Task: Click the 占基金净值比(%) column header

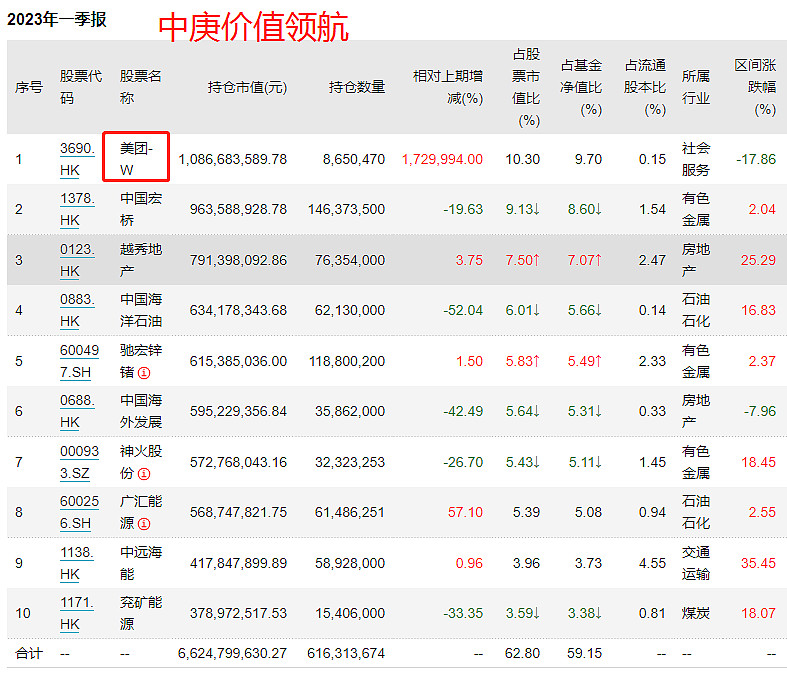Action: pyautogui.click(x=581, y=87)
